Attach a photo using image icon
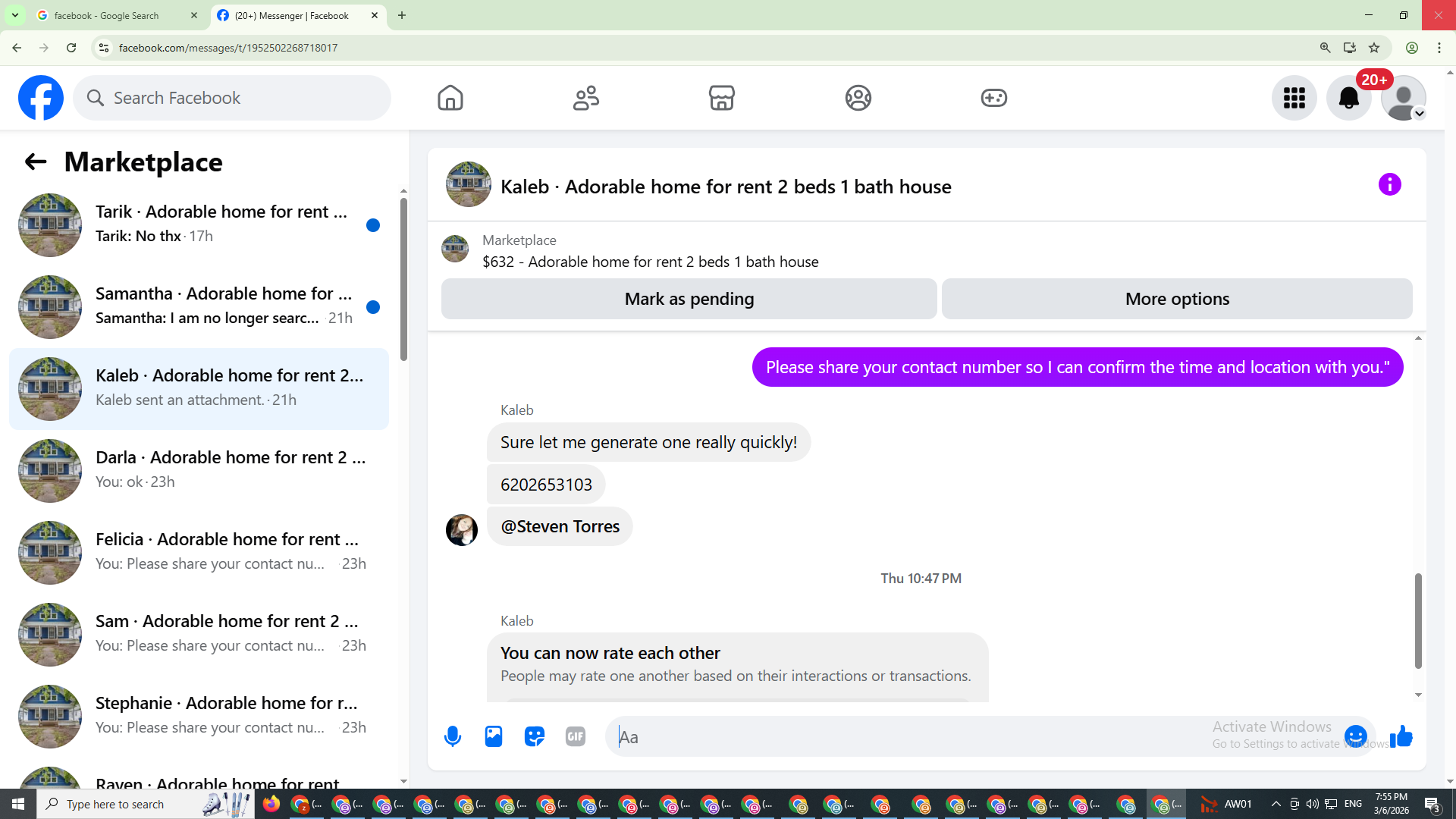Screen dimensions: 1456x819 tap(494, 736)
